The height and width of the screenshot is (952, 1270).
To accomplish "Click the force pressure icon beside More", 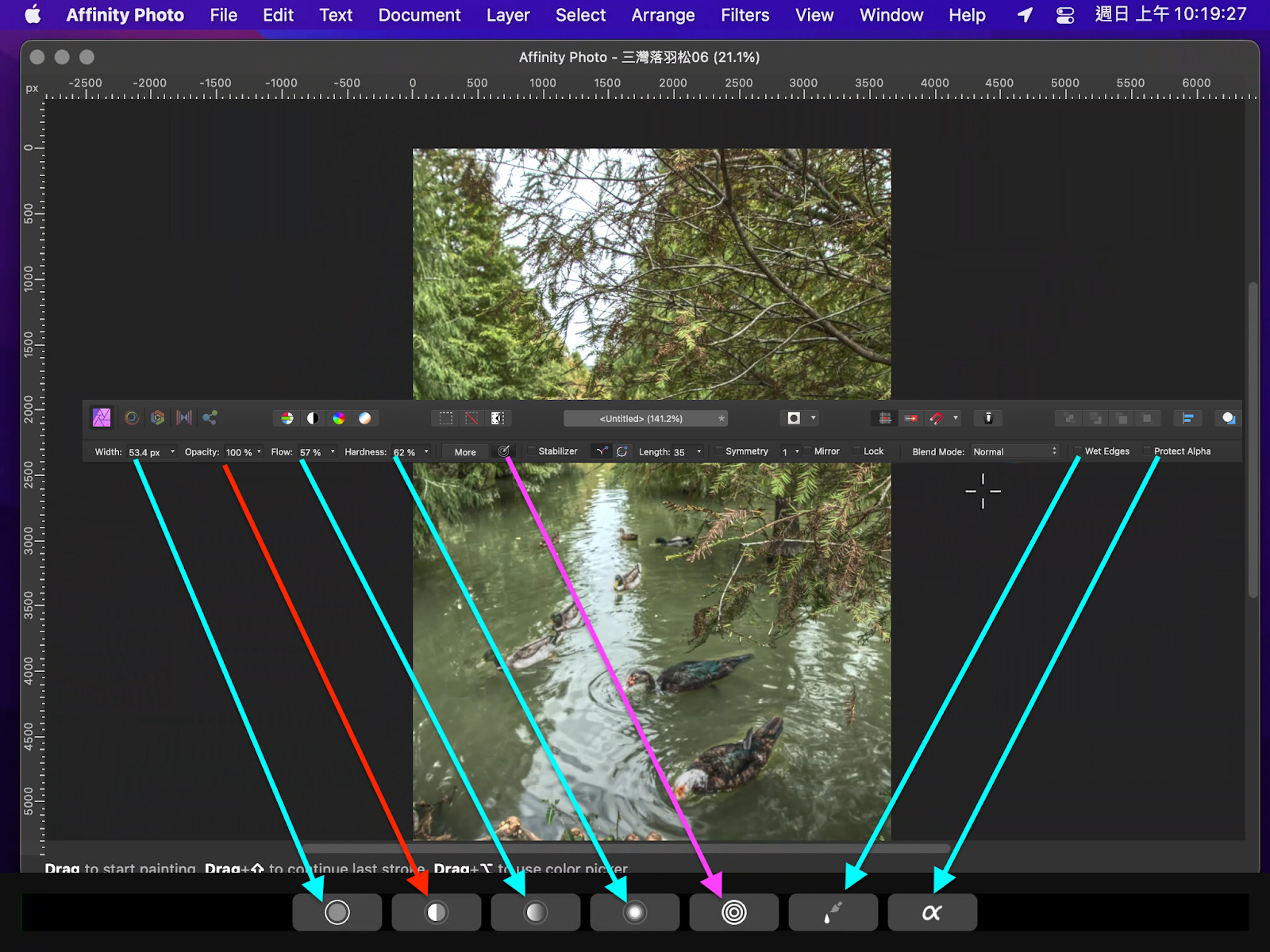I will click(x=503, y=451).
